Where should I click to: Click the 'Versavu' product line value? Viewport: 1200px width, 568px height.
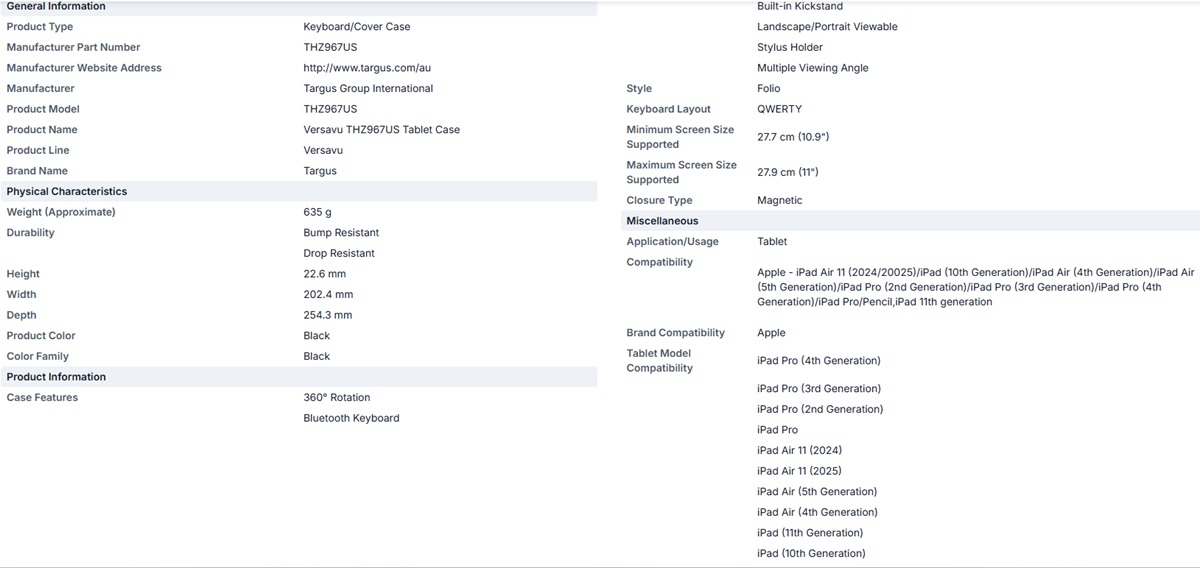pyautogui.click(x=323, y=150)
